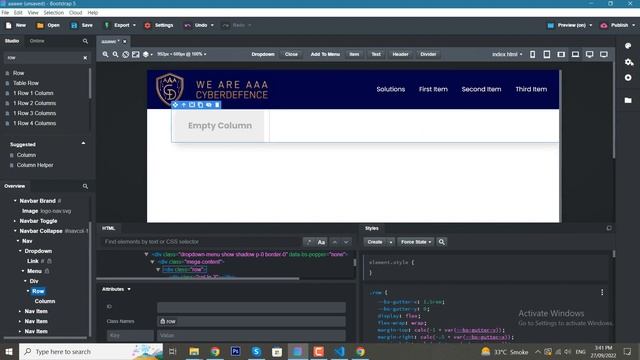Clear the component search with the X

click(85, 58)
